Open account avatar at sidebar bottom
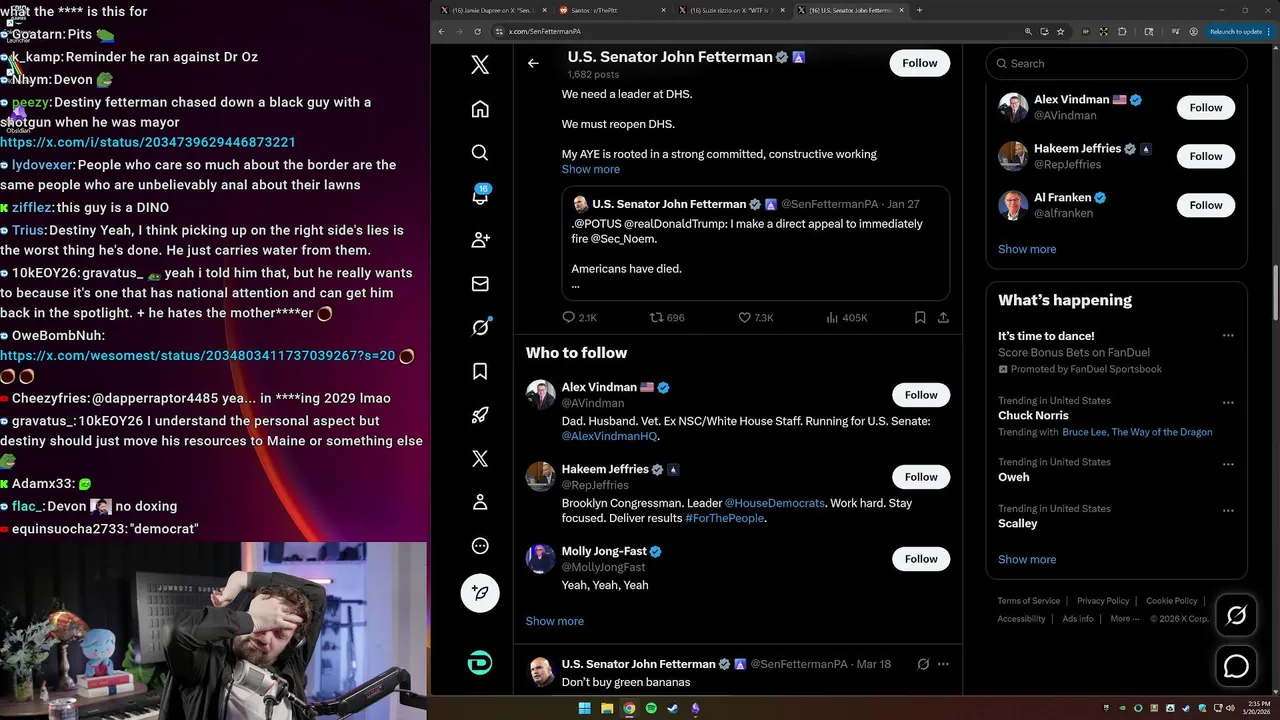Screen dimensions: 1280x720 coord(480,663)
